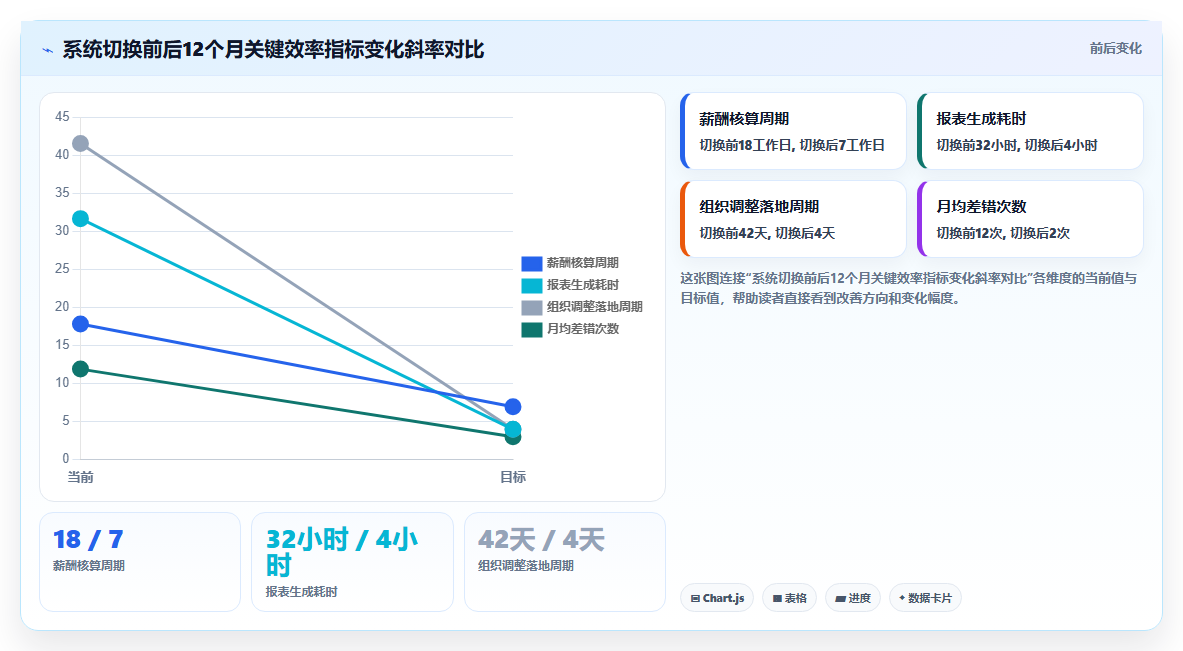
Task: Click the 薪酬核算周期 legend label
Action: coord(582,263)
